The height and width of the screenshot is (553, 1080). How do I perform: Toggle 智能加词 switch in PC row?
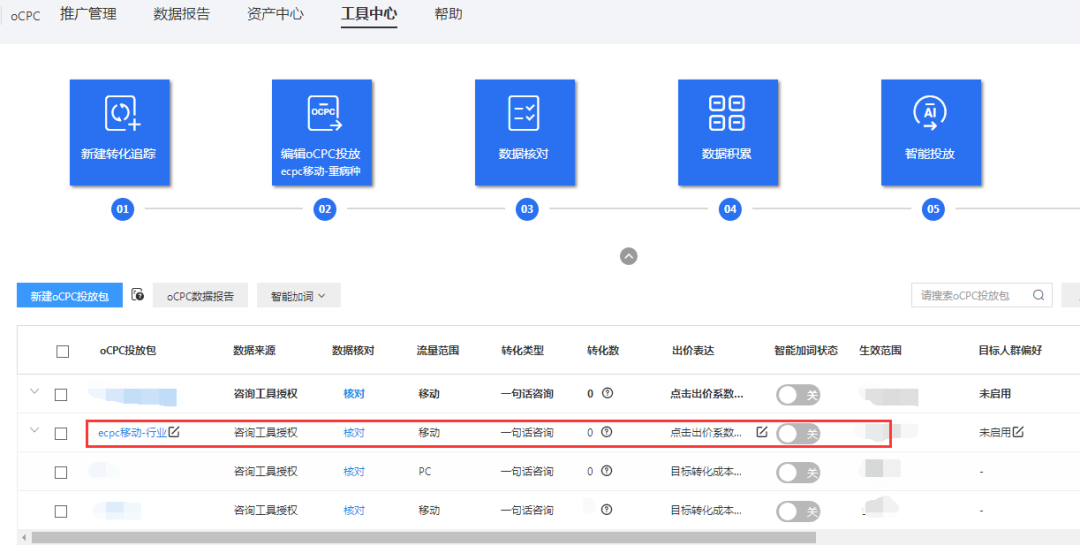pos(798,472)
